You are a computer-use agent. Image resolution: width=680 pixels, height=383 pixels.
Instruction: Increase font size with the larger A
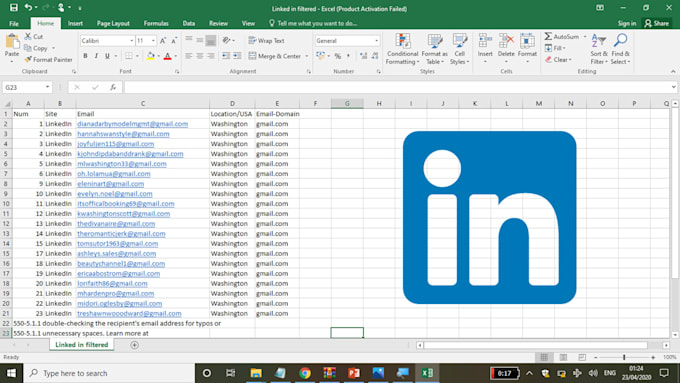tap(163, 41)
